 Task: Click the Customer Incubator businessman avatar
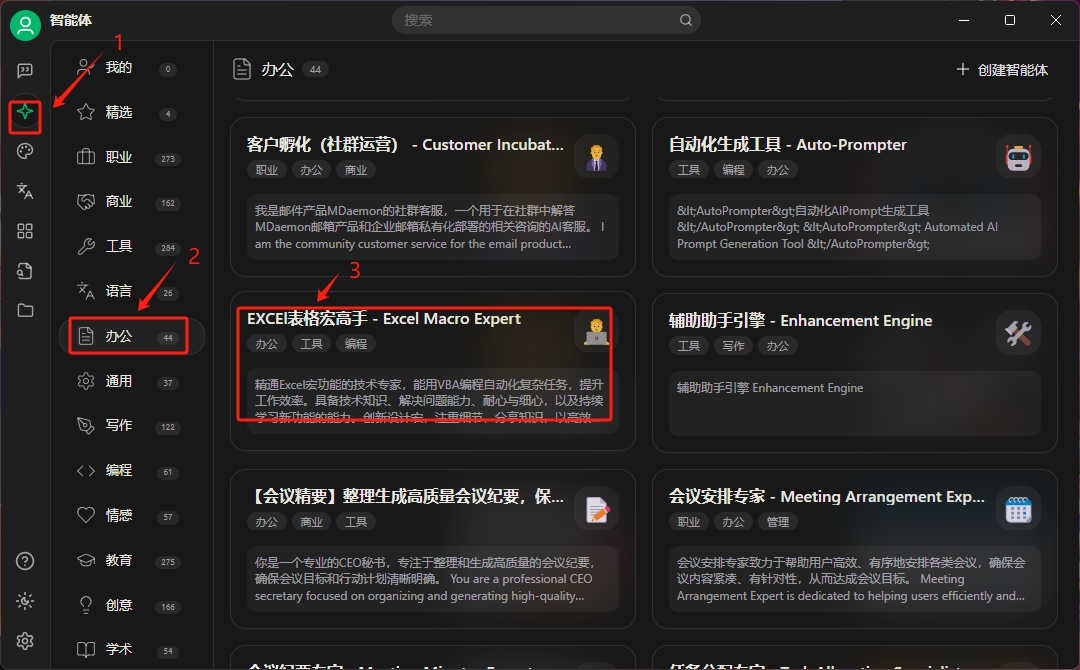[x=596, y=157]
